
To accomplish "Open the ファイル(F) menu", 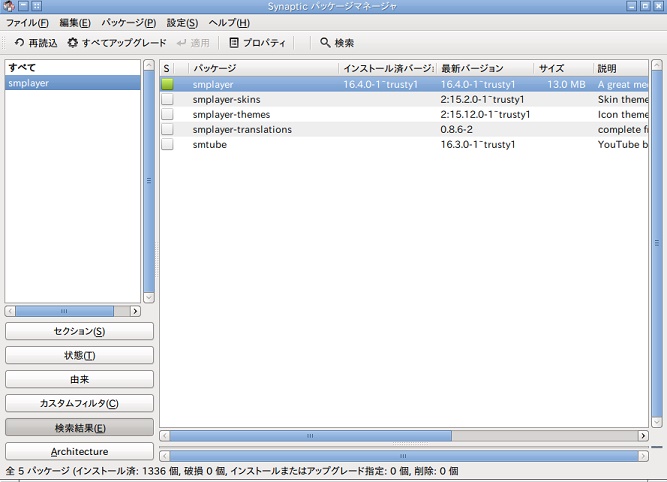I will [x=27, y=23].
